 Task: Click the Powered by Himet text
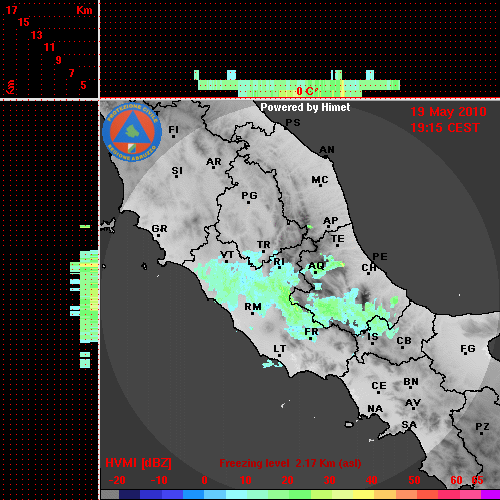coord(305,107)
